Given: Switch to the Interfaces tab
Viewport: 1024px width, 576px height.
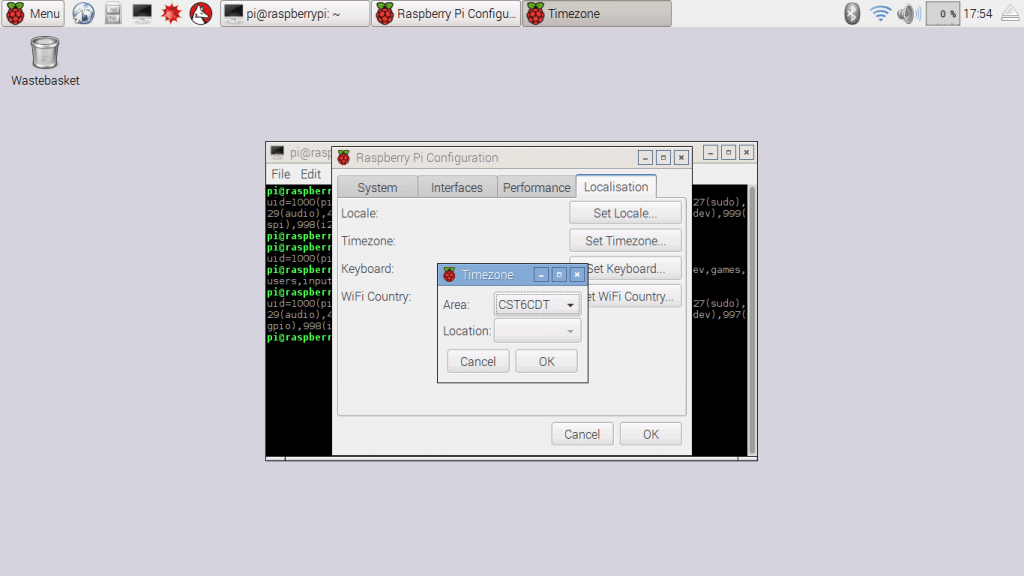Looking at the screenshot, I should tap(456, 187).
